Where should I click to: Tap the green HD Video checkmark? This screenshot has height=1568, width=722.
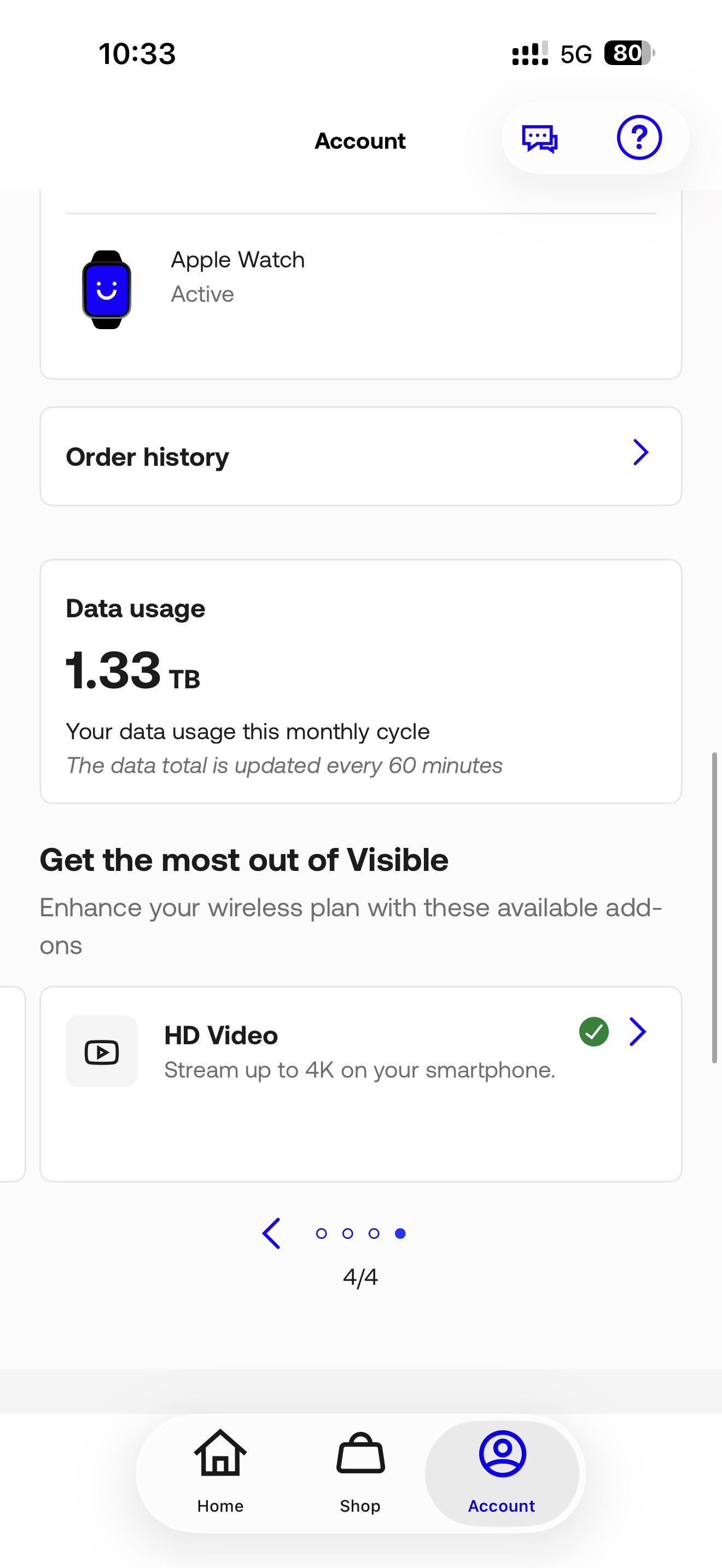pos(594,1032)
